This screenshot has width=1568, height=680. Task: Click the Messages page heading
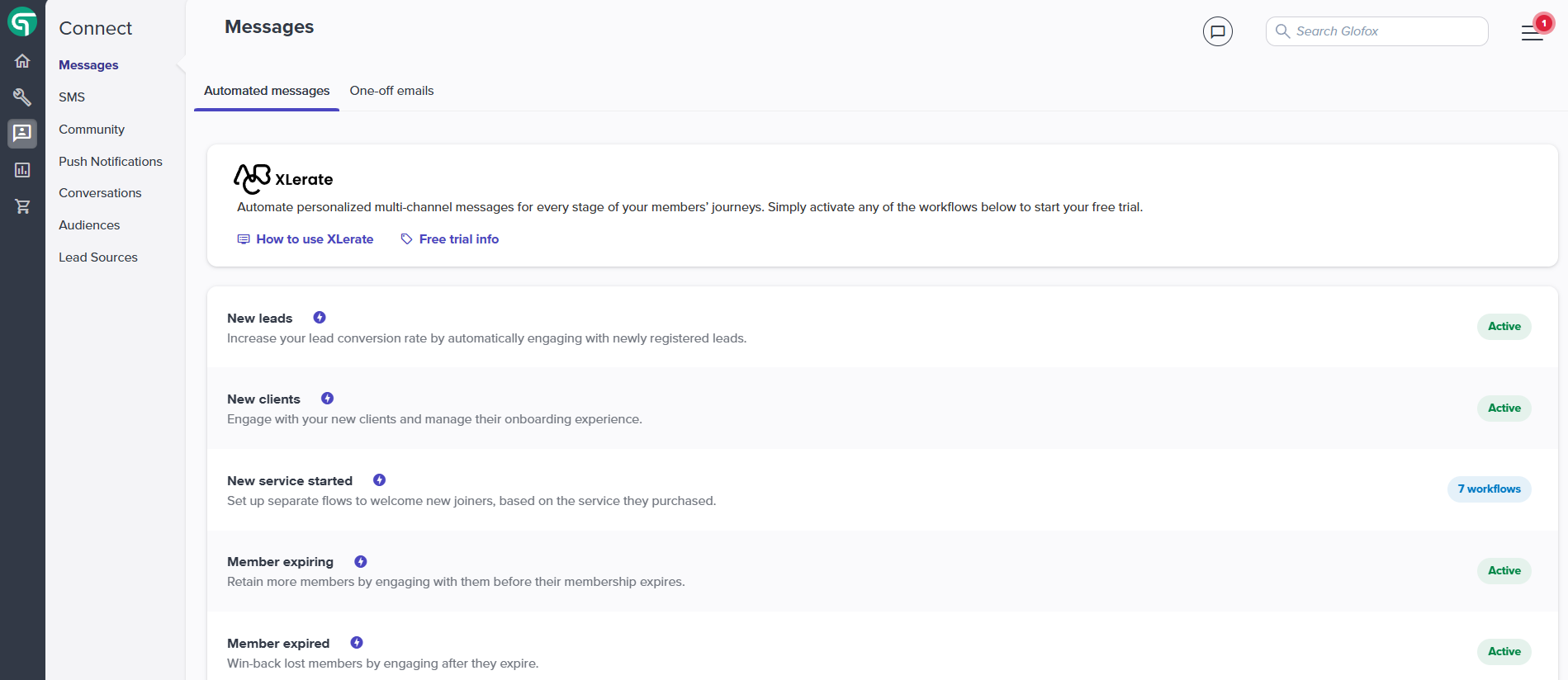[269, 26]
